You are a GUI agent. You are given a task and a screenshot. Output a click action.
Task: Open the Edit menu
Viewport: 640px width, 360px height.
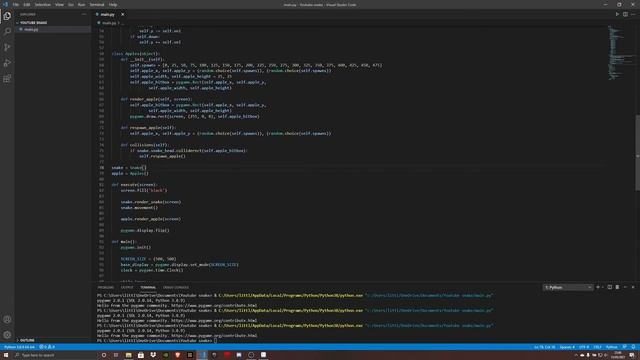coord(27,4)
